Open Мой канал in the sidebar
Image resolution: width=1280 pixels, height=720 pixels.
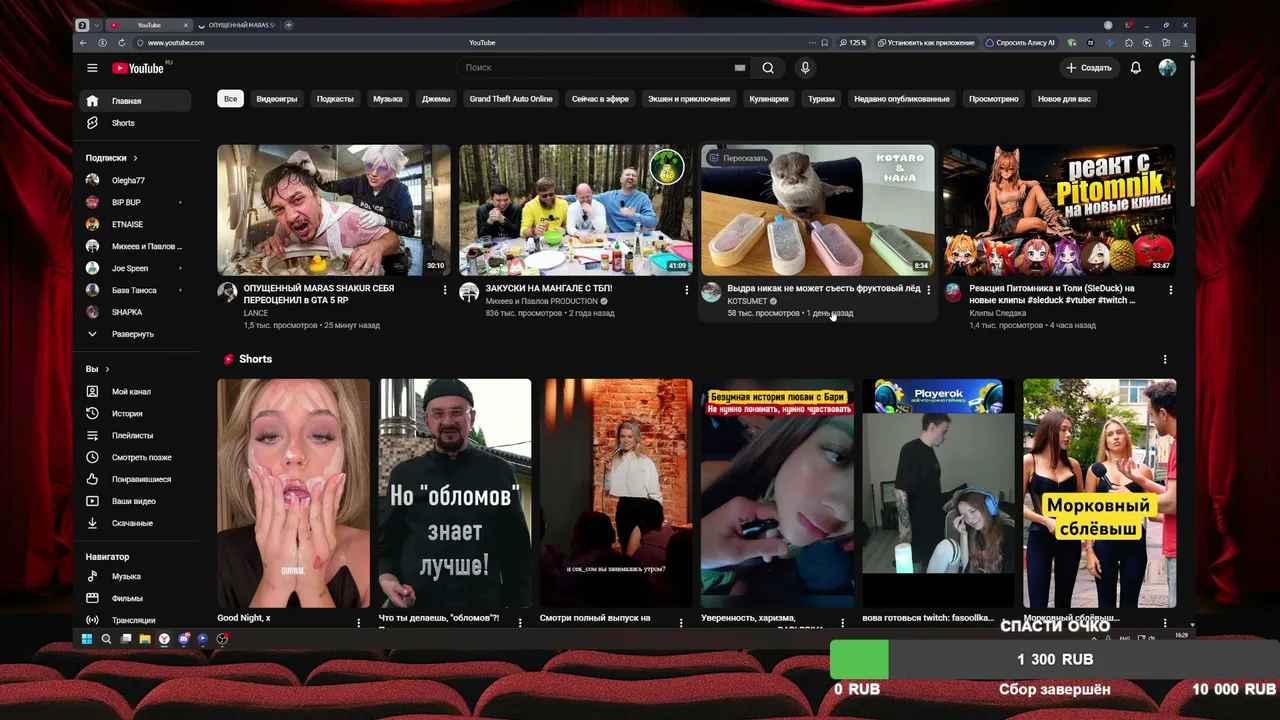pos(135,391)
